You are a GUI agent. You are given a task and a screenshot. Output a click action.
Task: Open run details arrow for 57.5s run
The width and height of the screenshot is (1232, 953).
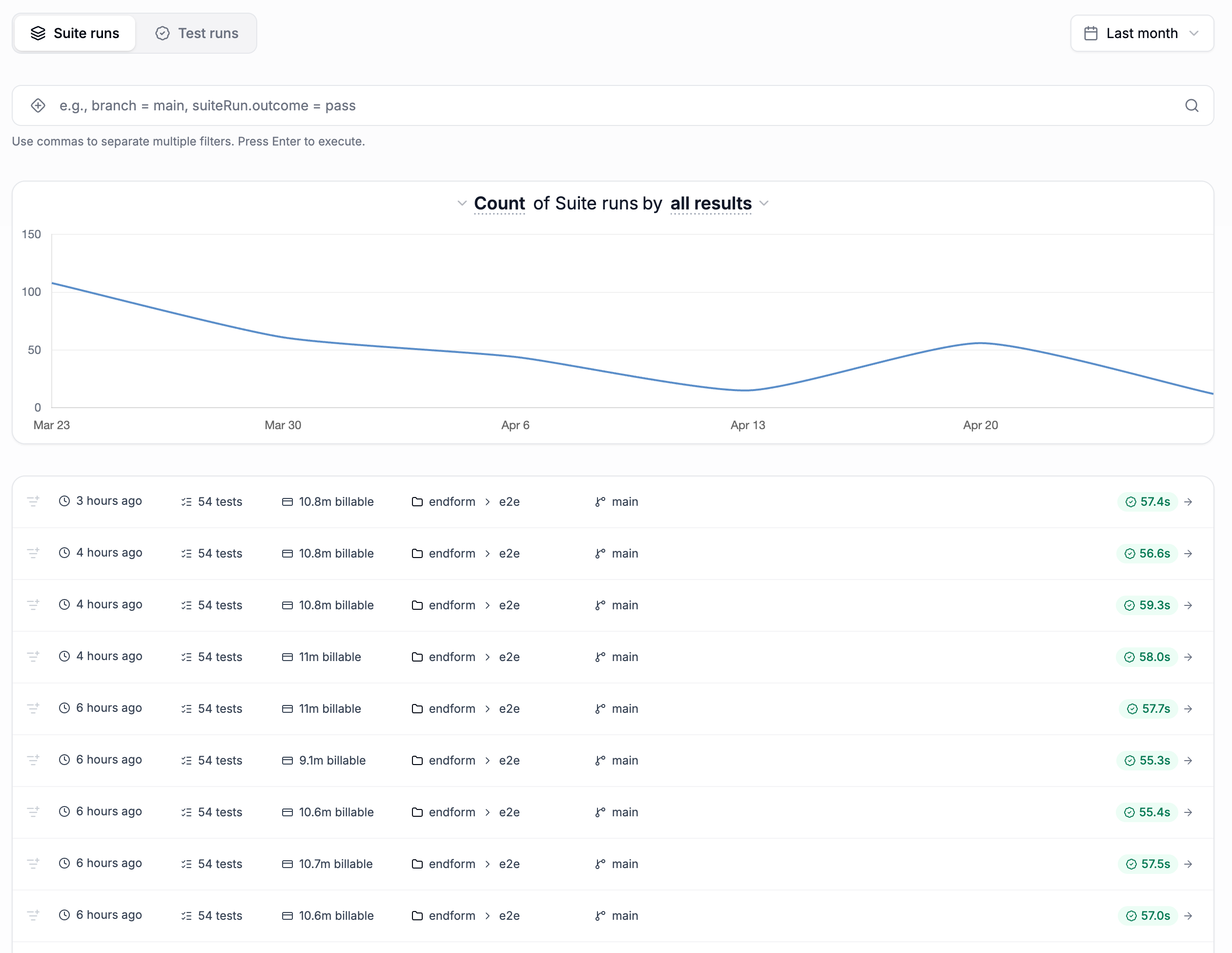[1189, 864]
